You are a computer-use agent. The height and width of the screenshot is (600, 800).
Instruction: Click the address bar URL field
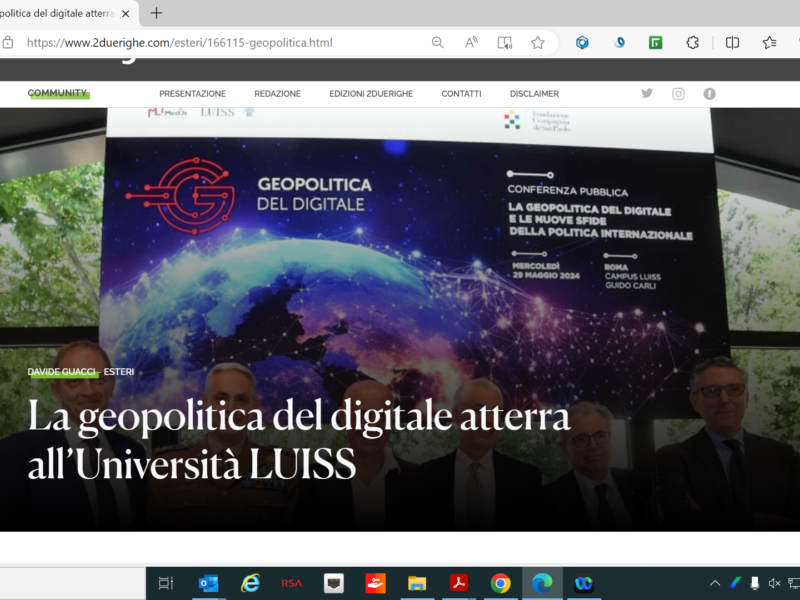[x=180, y=43]
